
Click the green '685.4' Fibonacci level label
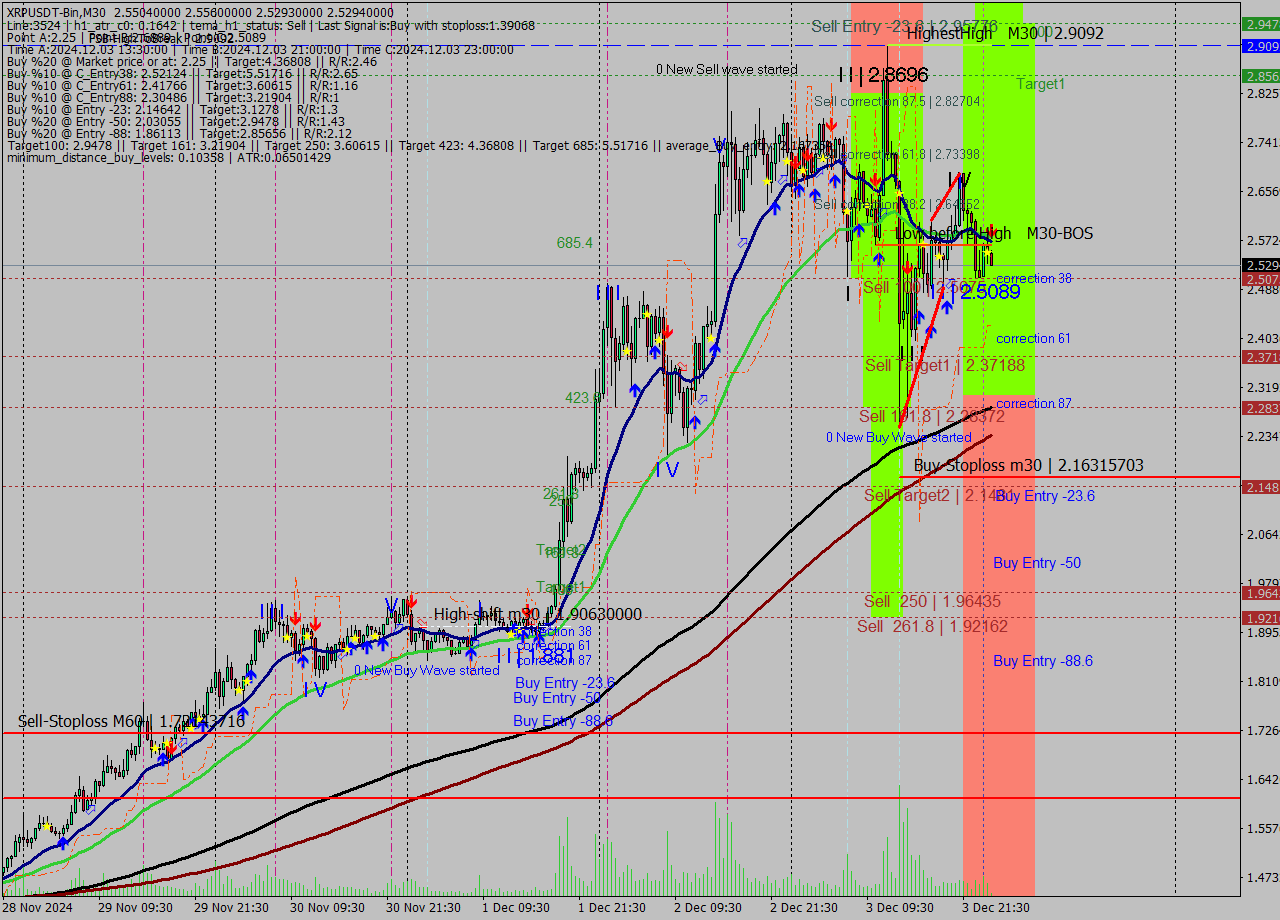pos(575,243)
